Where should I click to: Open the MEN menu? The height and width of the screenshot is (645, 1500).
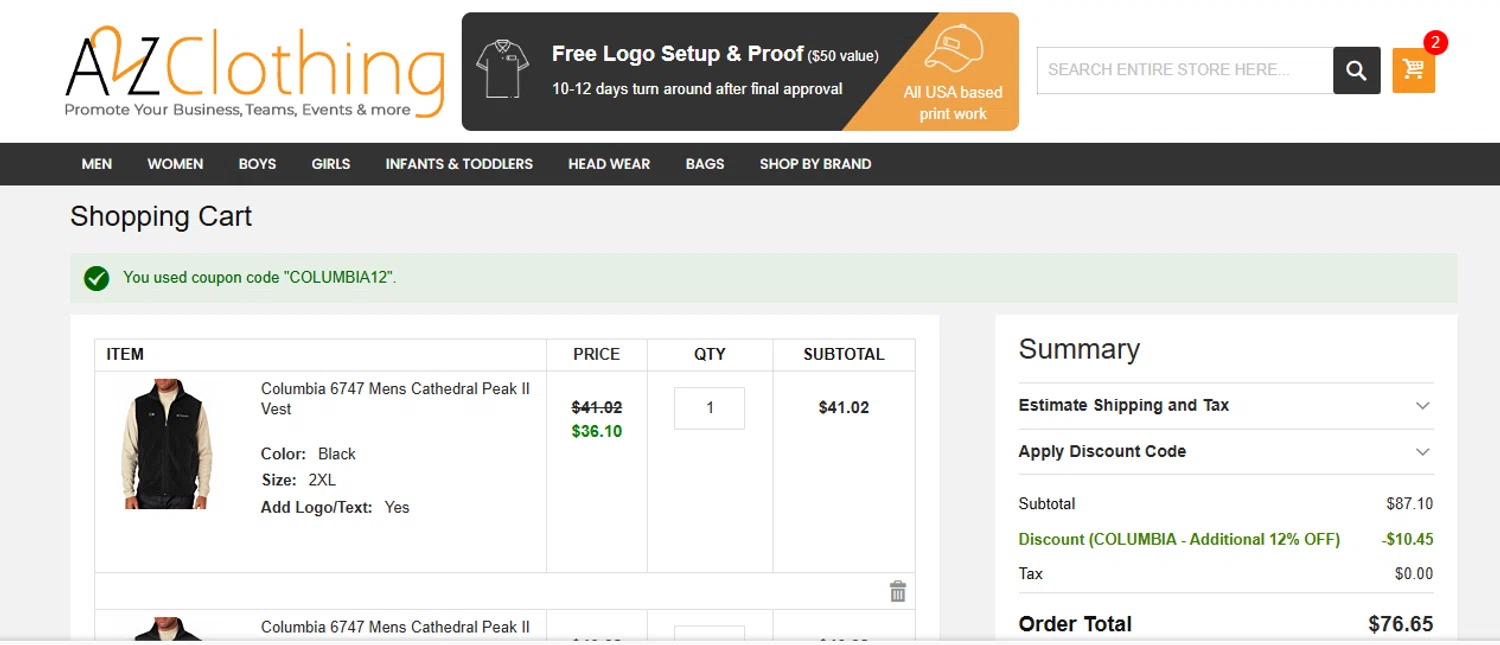[97, 164]
